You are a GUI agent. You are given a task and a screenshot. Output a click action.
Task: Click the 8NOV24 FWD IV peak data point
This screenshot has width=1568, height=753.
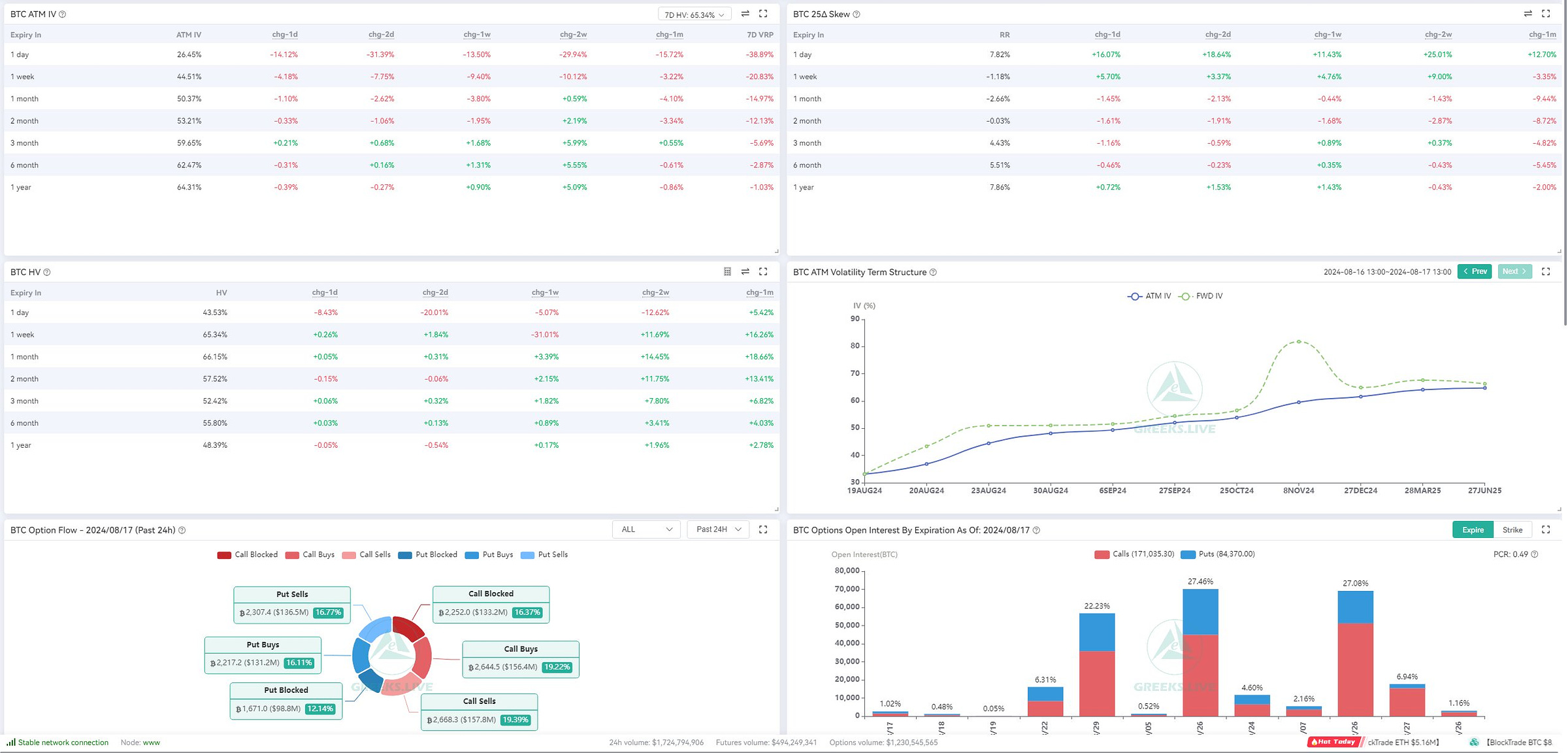tap(1299, 342)
